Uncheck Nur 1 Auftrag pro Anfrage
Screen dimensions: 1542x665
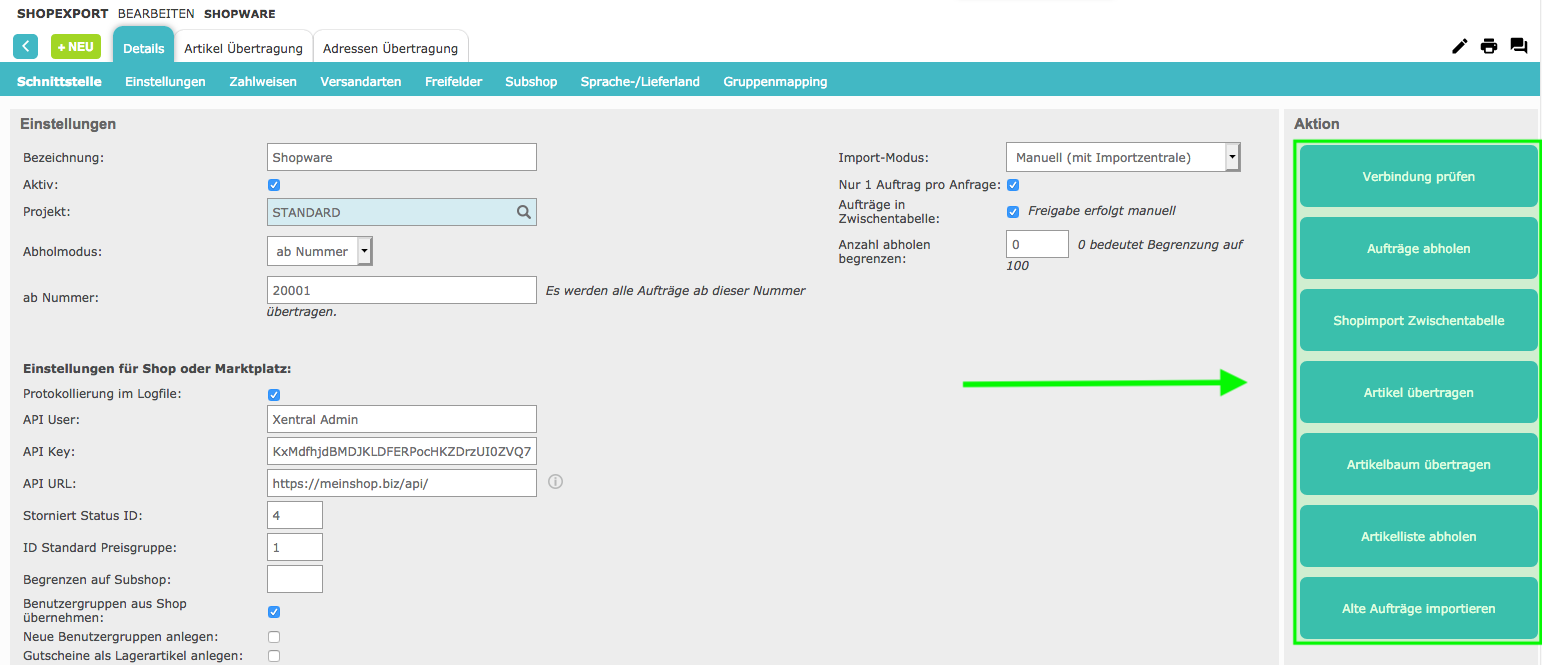[x=1012, y=185]
